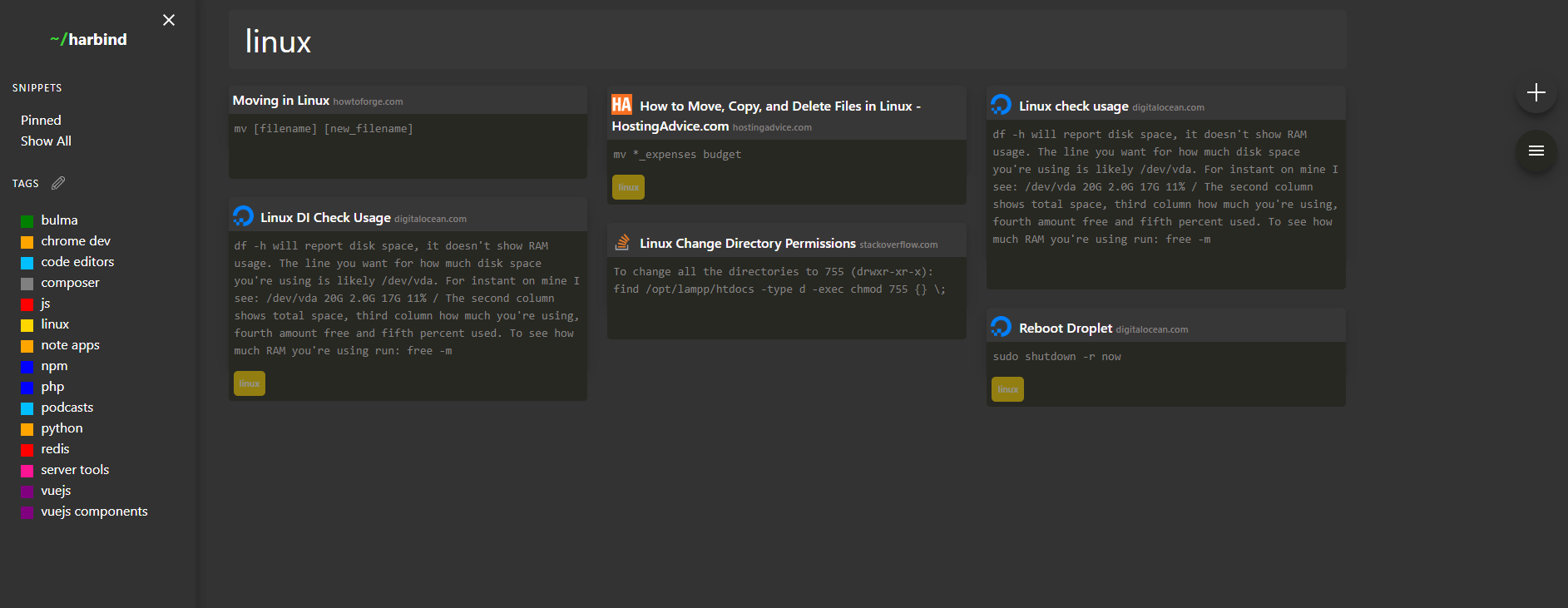Click the green bulma color swatch

click(x=27, y=221)
